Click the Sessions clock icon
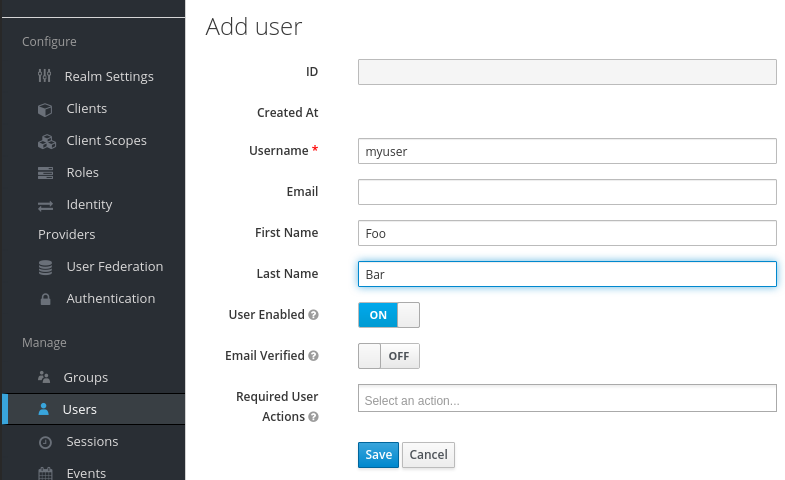 pyautogui.click(x=45, y=442)
